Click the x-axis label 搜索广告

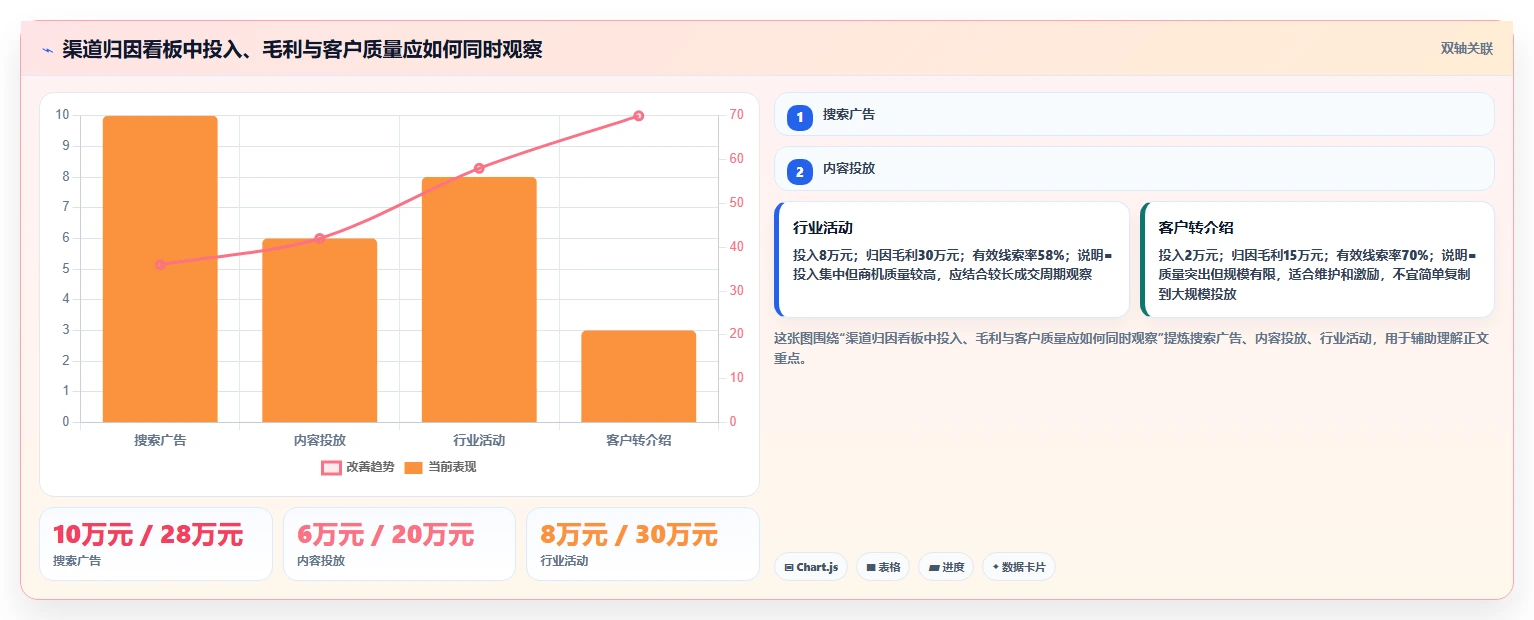pyautogui.click(x=160, y=440)
